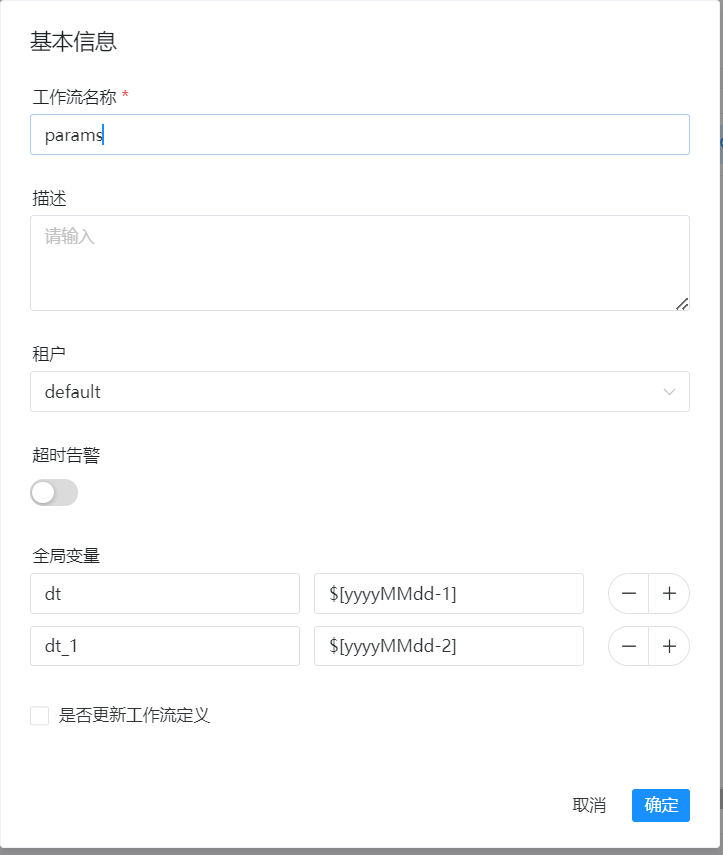Click the $[yyyyMMdd-2] value field
Image resolution: width=723 pixels, height=855 pixels.
[448, 646]
